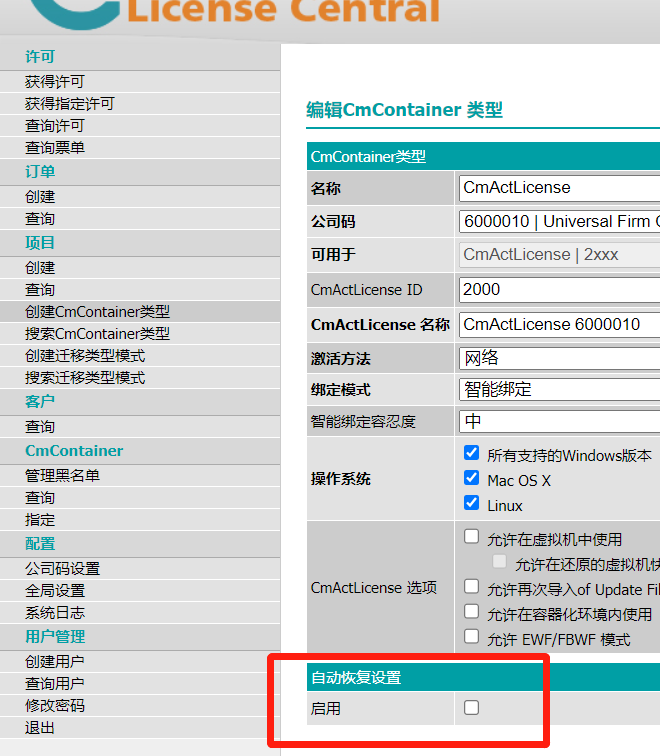Click the 项目 section heading
Image resolution: width=660 pixels, height=756 pixels.
pos(40,243)
